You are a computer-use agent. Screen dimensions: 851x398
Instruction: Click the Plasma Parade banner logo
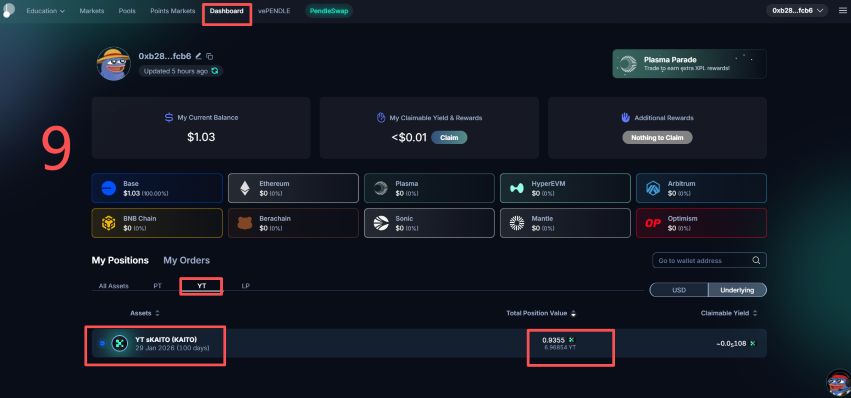pos(628,64)
